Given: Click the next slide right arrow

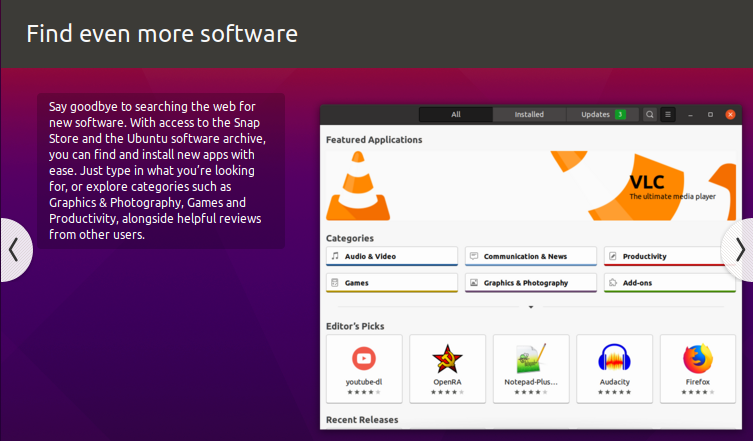Looking at the screenshot, I should [739, 249].
